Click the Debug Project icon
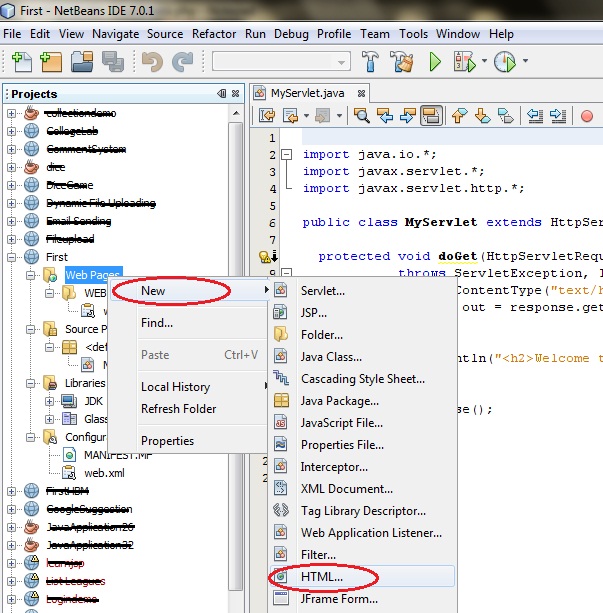Screen dimensions: 603x613 pos(465,62)
